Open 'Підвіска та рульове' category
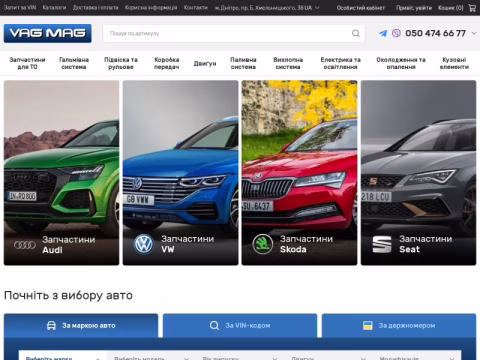The image size is (480, 360). point(121,63)
